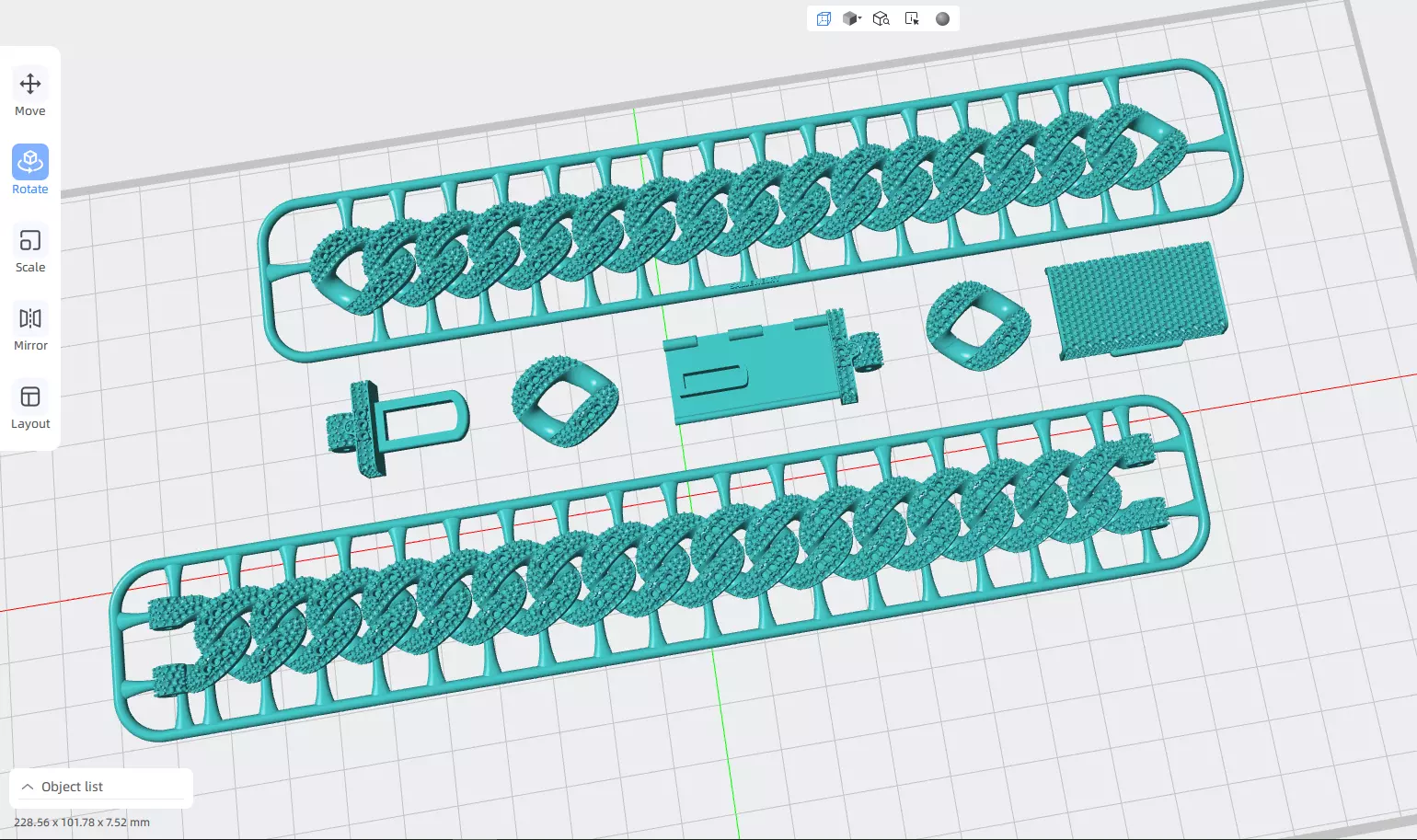The width and height of the screenshot is (1417, 840).
Task: Open the Mirror tool
Action: pos(30,328)
